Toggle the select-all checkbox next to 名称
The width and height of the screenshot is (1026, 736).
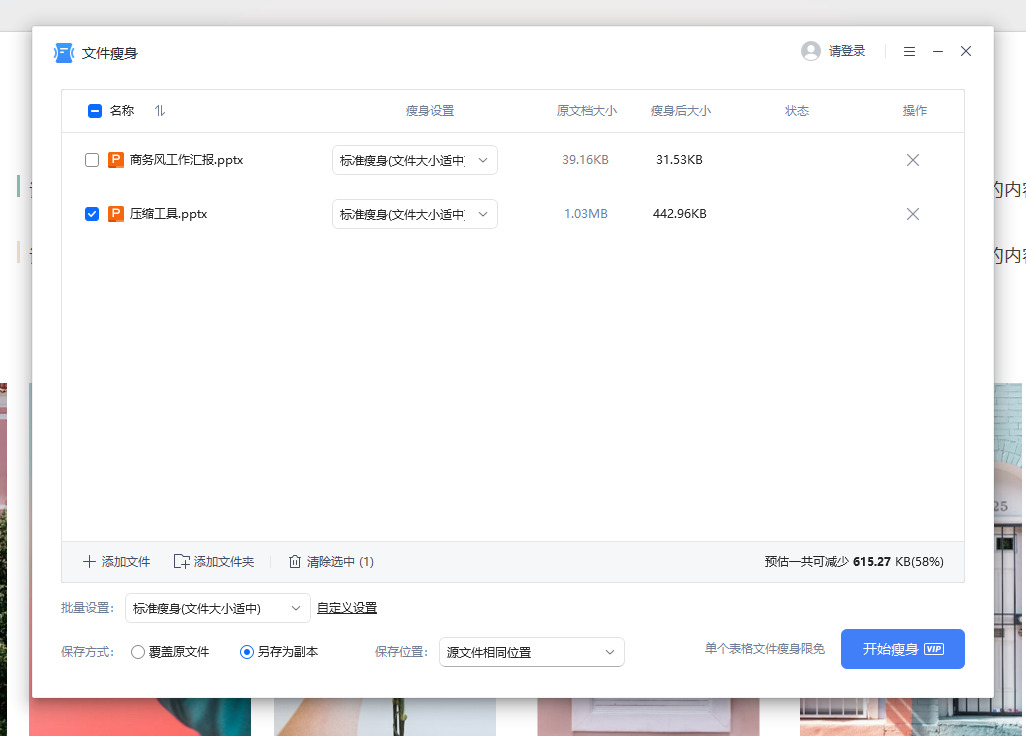coord(95,111)
